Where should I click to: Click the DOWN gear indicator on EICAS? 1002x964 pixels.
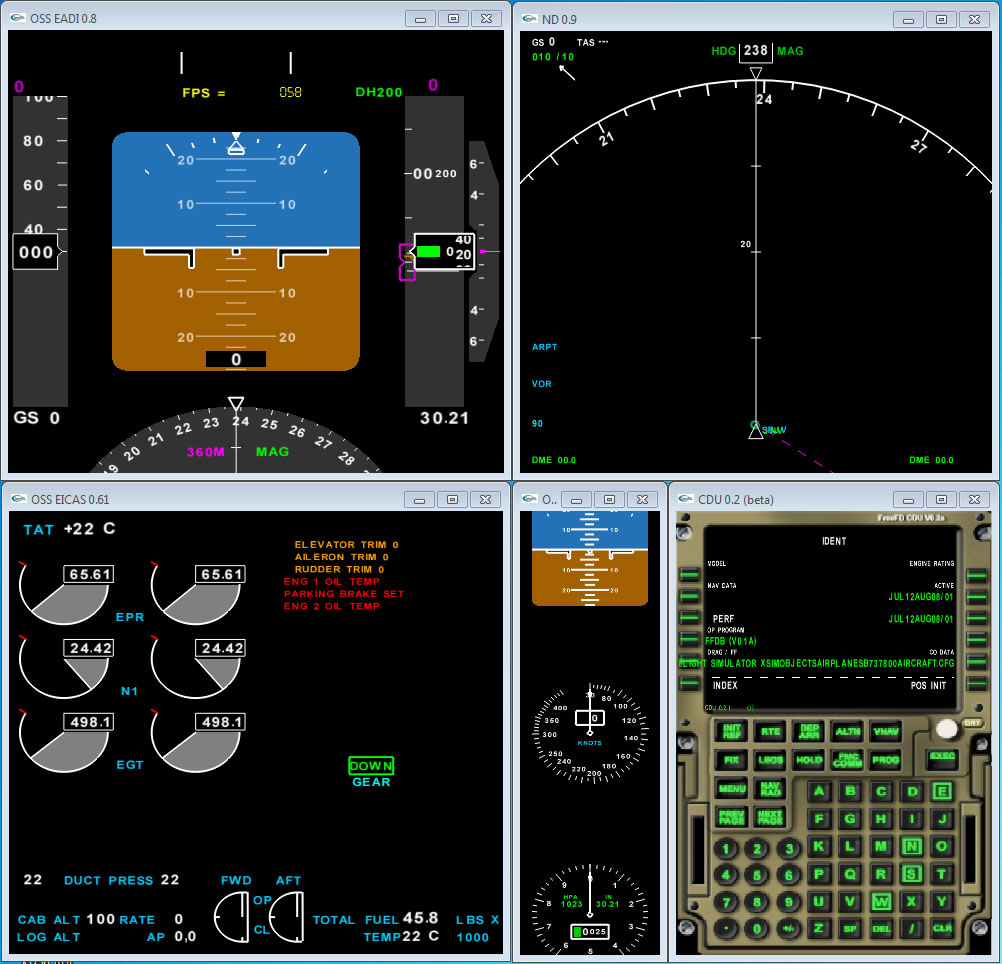coord(371,765)
